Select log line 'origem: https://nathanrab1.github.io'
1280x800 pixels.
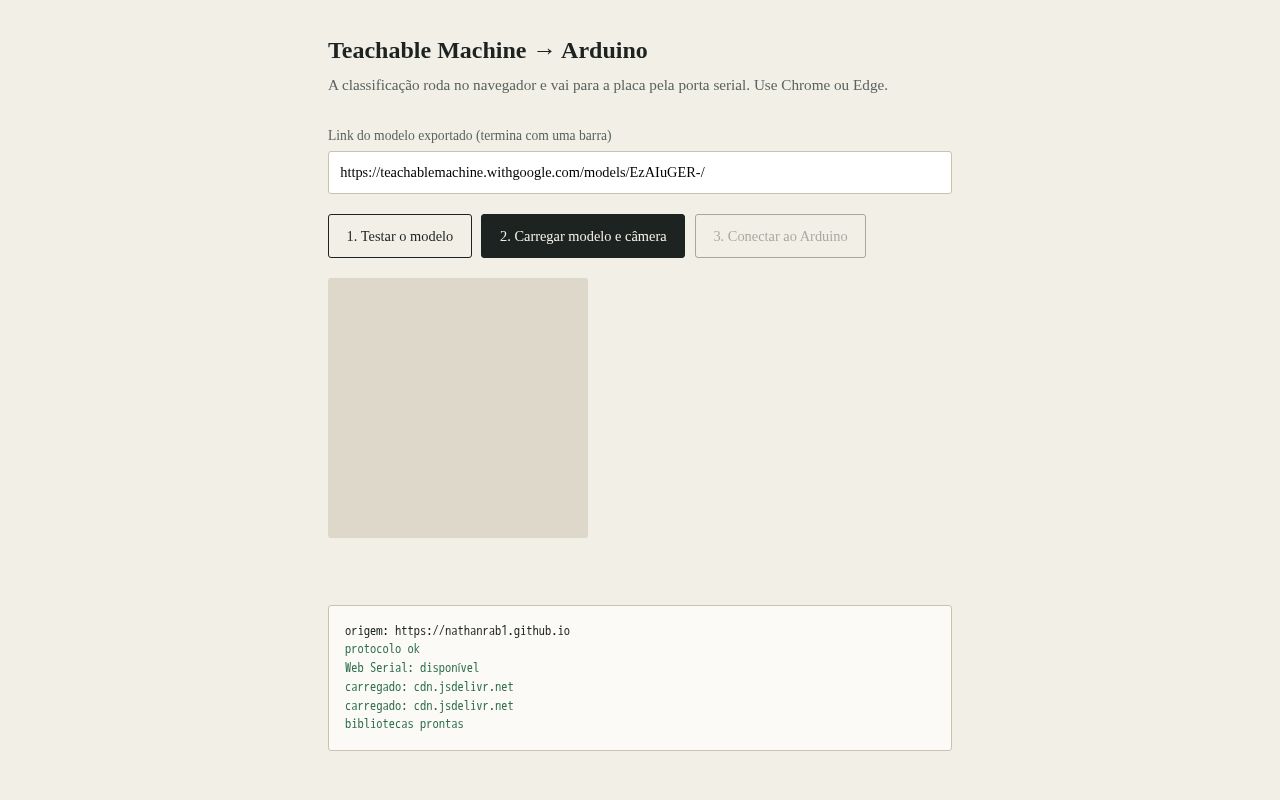coord(457,631)
